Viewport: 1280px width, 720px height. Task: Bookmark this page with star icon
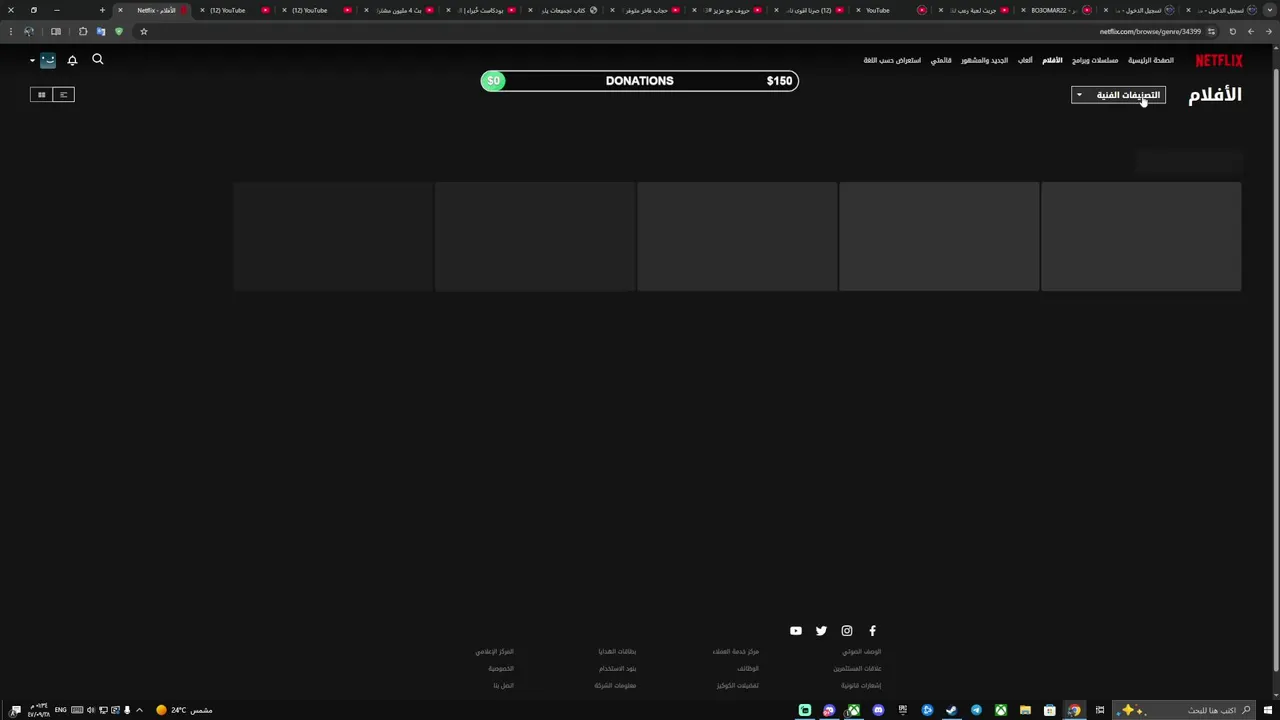point(143,32)
